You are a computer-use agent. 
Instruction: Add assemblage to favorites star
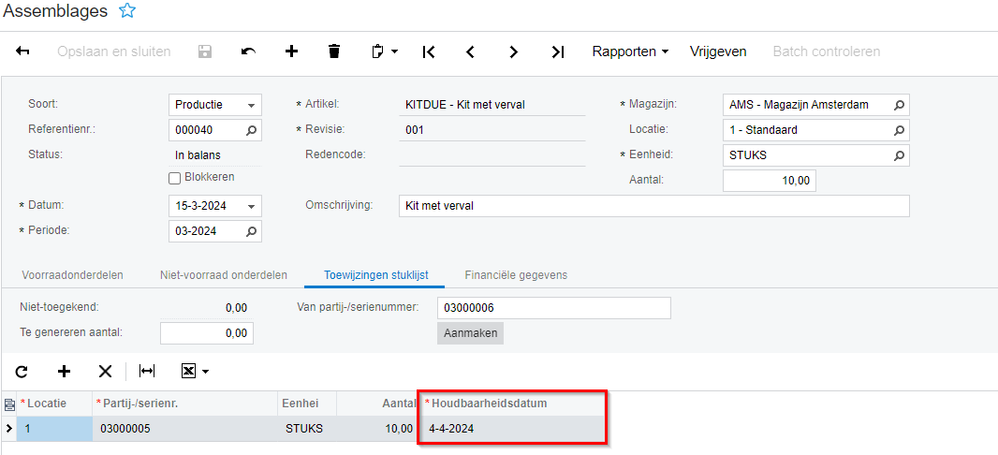tap(127, 11)
